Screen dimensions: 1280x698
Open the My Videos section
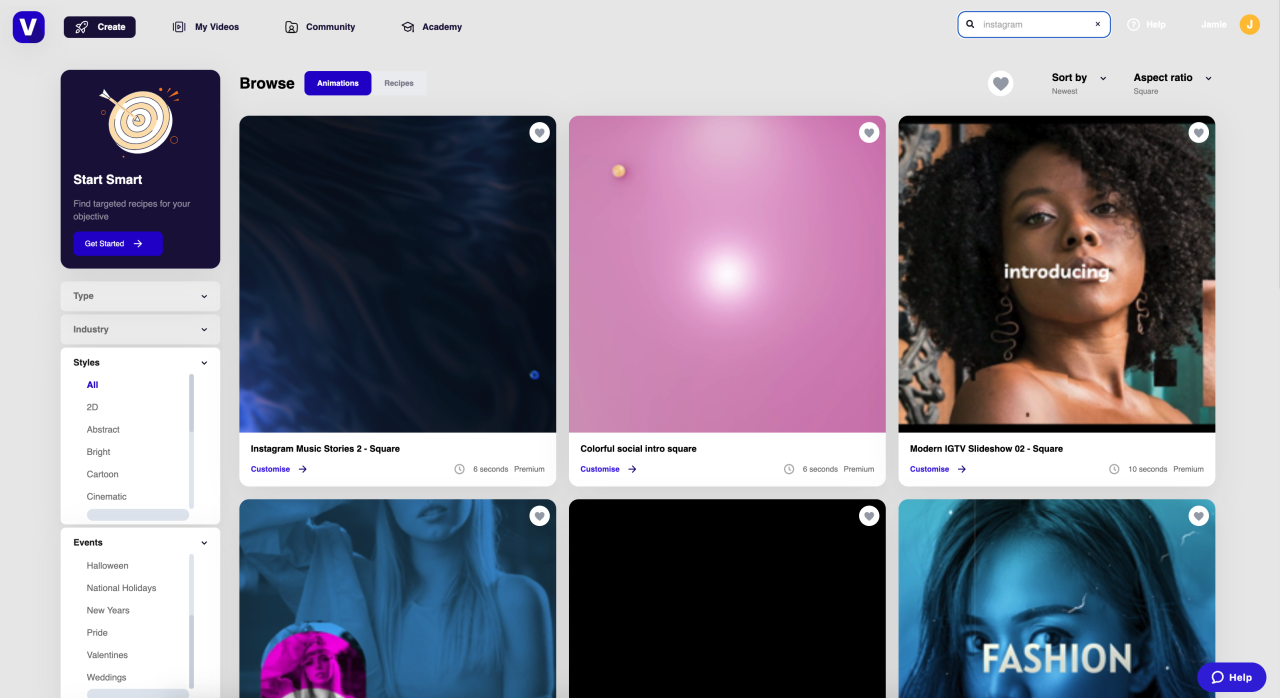point(205,27)
